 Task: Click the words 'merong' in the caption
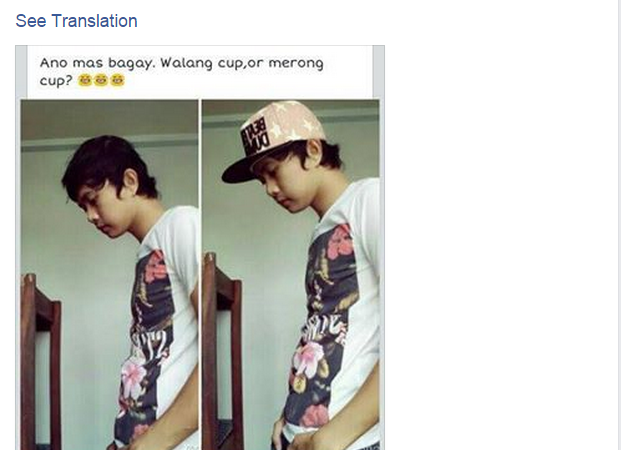coord(296,63)
